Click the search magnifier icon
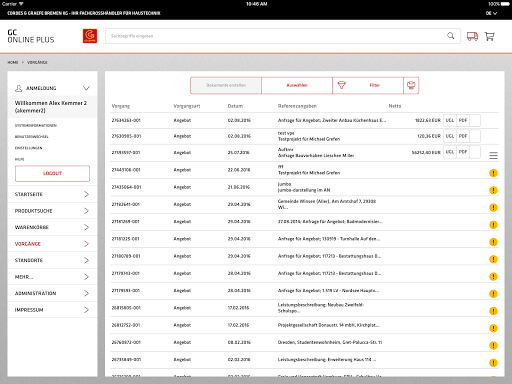This screenshot has height=384, width=512. point(451,36)
